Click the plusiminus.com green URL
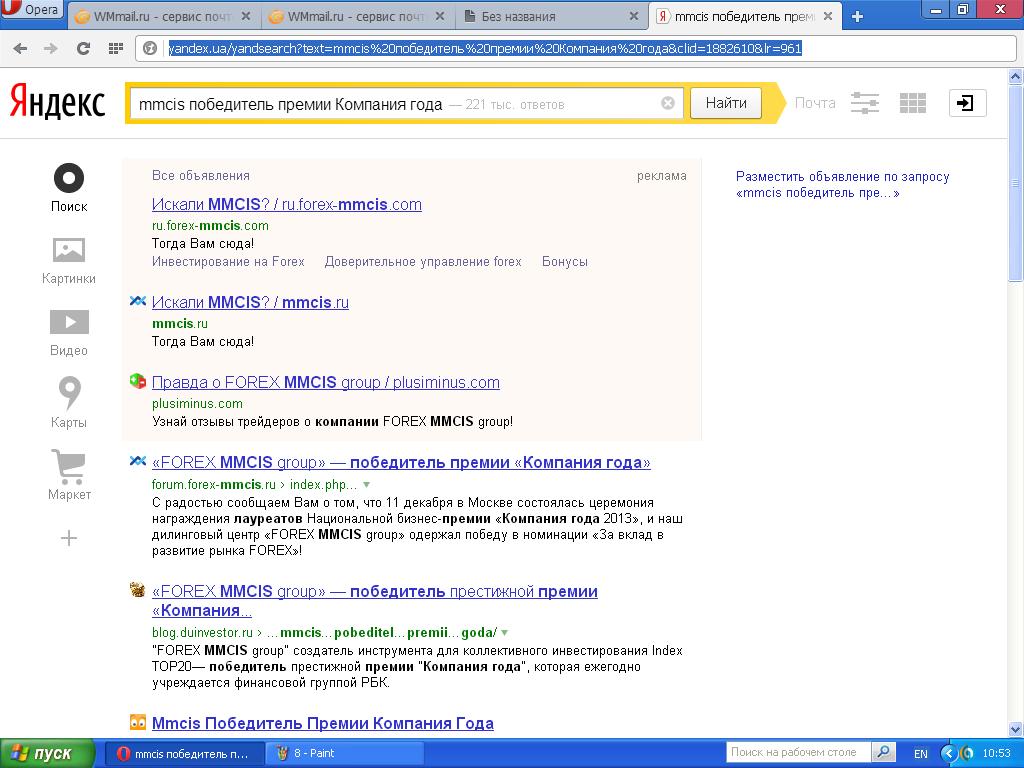The width and height of the screenshot is (1024, 768). [x=197, y=404]
